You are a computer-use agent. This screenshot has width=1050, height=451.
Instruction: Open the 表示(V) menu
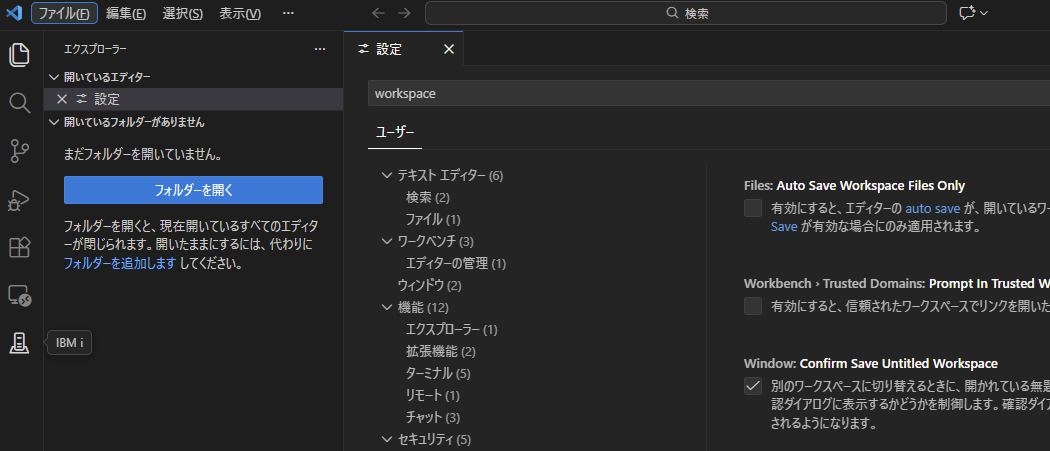pos(240,13)
